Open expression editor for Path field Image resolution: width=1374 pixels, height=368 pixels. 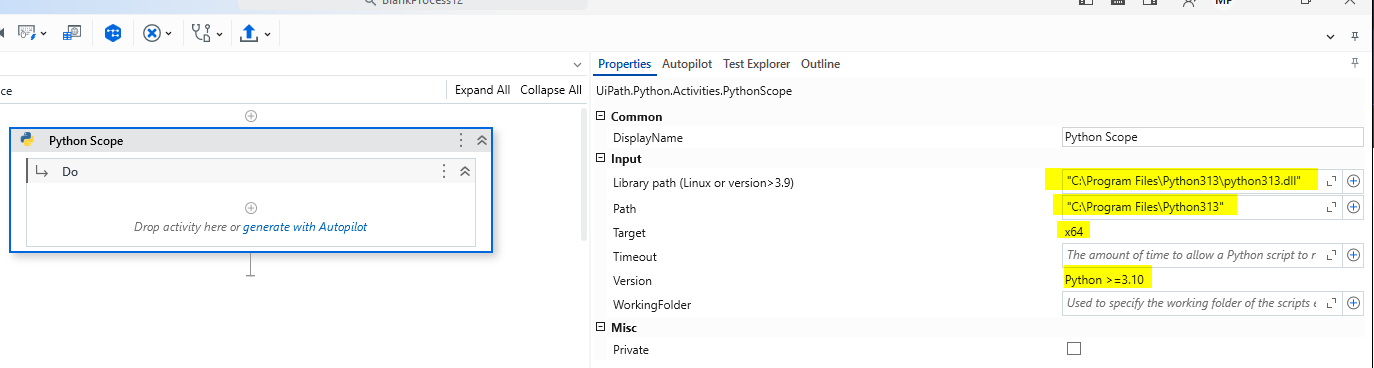pyautogui.click(x=1331, y=207)
